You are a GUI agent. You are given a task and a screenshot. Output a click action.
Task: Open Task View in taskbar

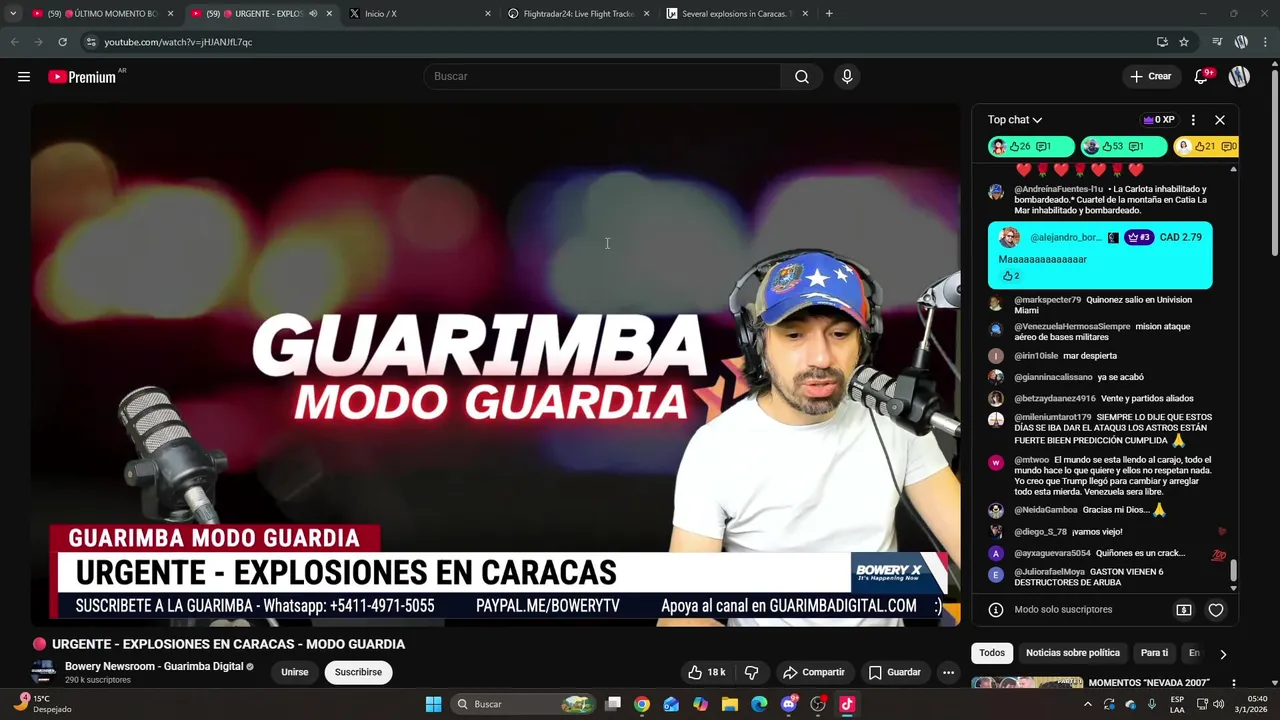[613, 704]
